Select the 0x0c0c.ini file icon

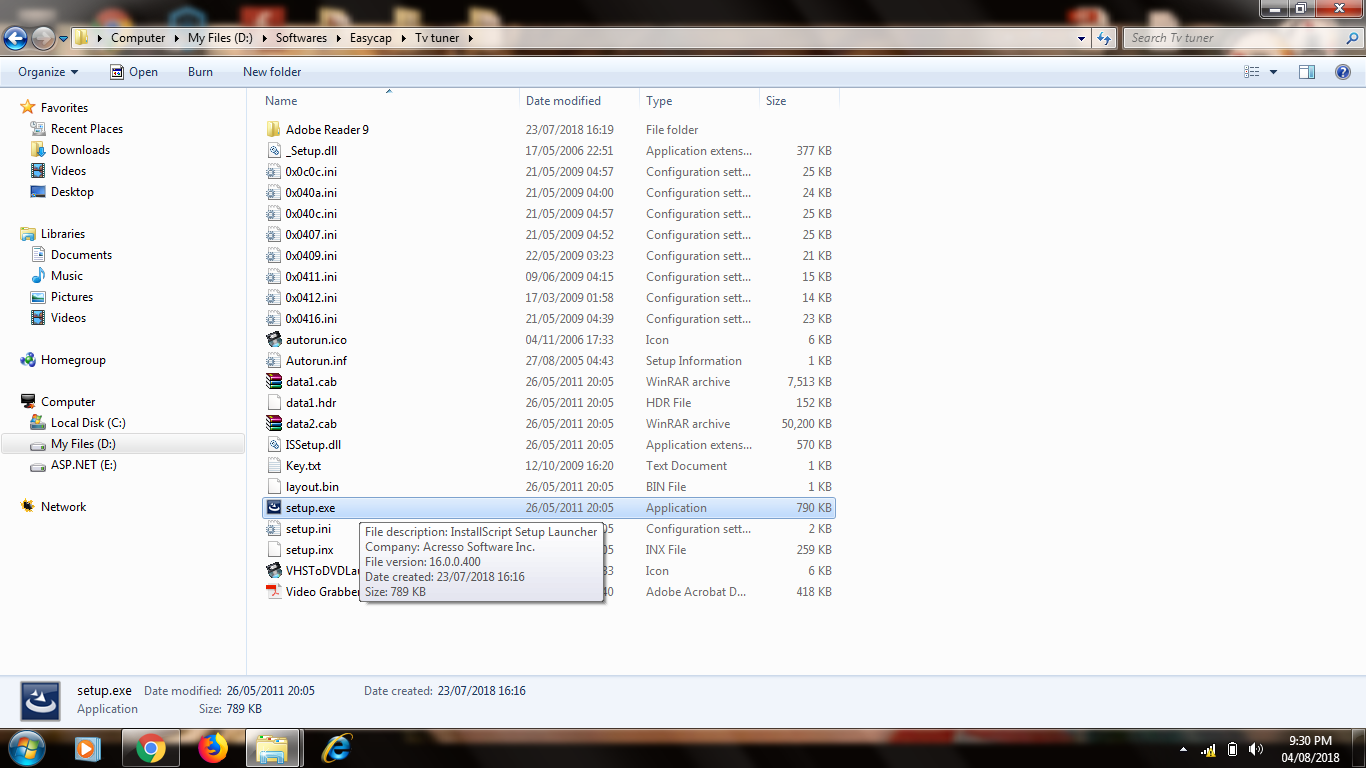(274, 172)
